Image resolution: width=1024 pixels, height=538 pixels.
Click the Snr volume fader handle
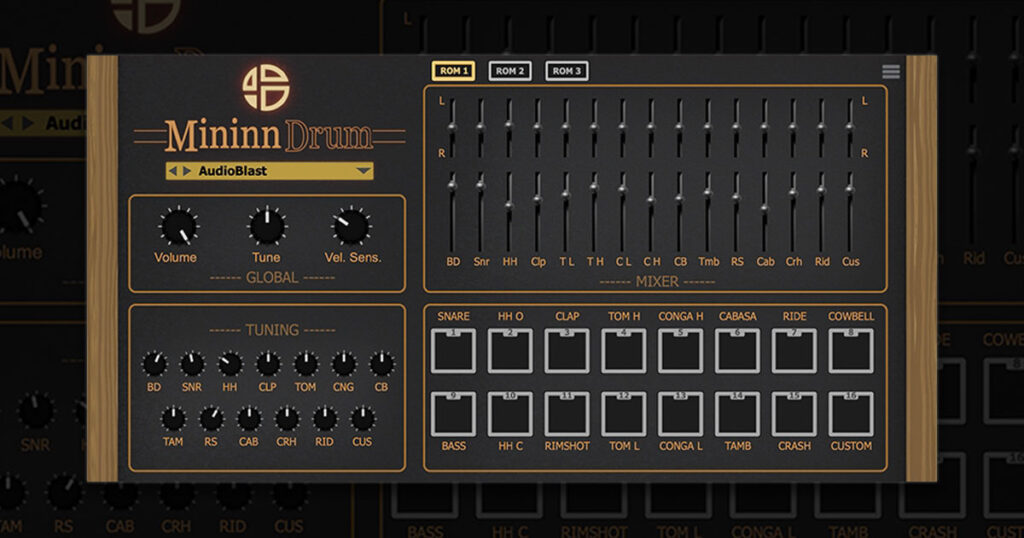(481, 185)
